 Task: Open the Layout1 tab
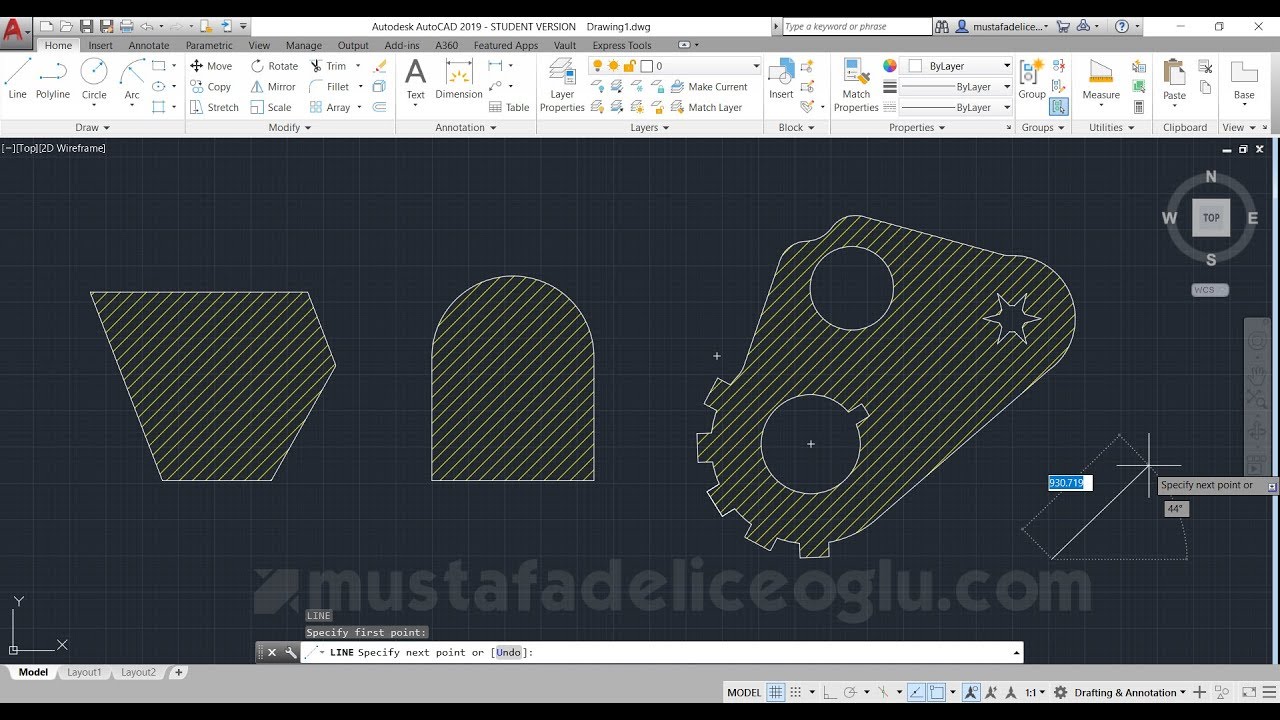pos(84,673)
